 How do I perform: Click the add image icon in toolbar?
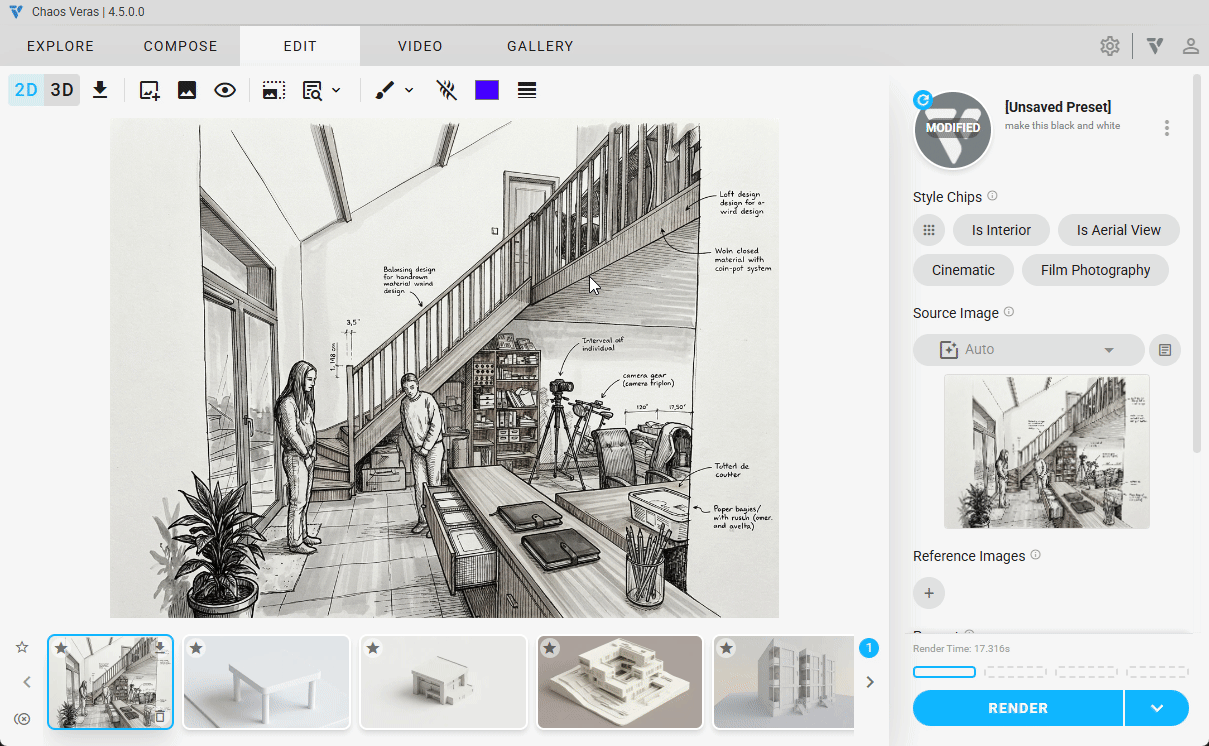(x=150, y=90)
